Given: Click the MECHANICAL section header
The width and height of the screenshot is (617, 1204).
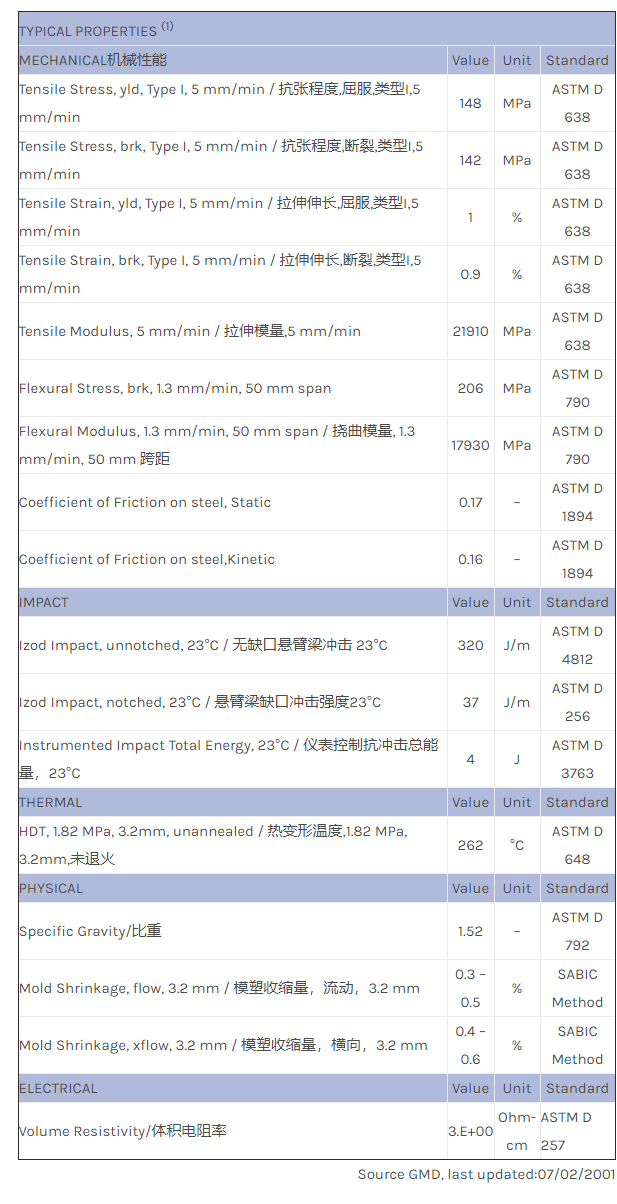Looking at the screenshot, I should (x=93, y=60).
